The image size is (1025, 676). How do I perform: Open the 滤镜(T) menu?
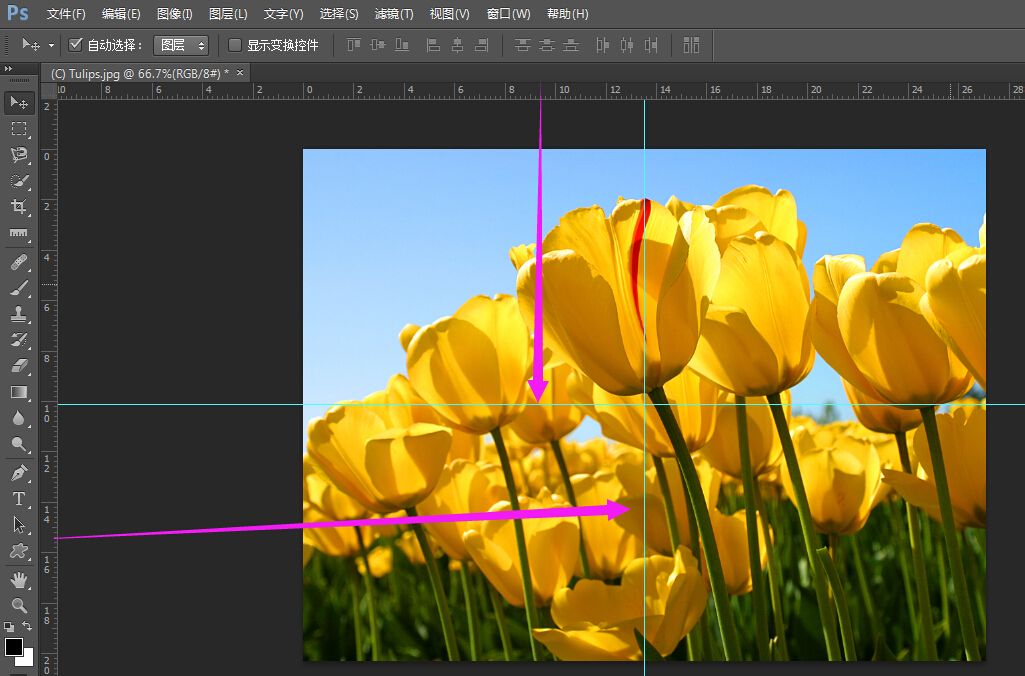tap(394, 14)
